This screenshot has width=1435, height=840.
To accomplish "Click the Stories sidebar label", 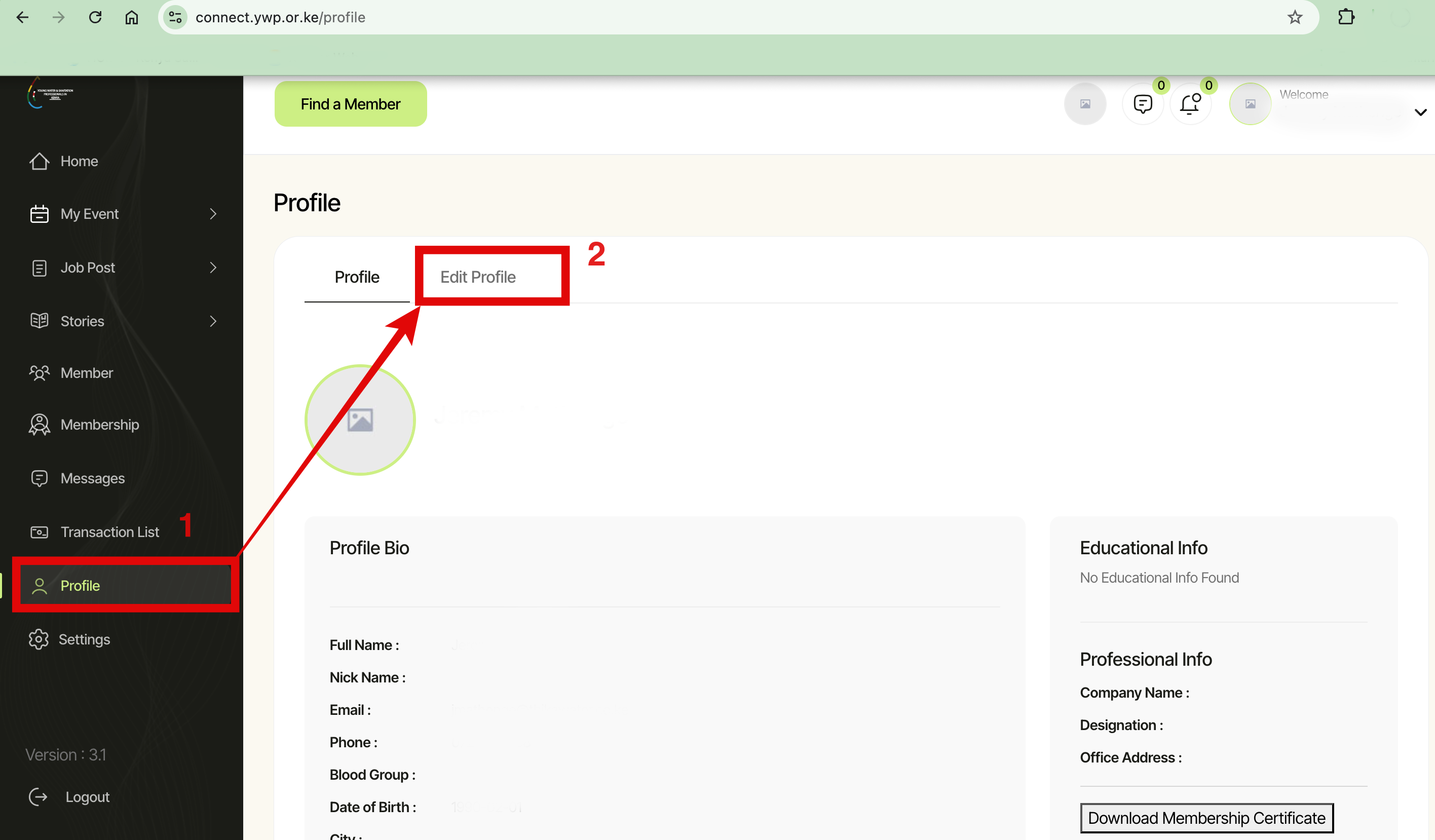I will [x=83, y=321].
